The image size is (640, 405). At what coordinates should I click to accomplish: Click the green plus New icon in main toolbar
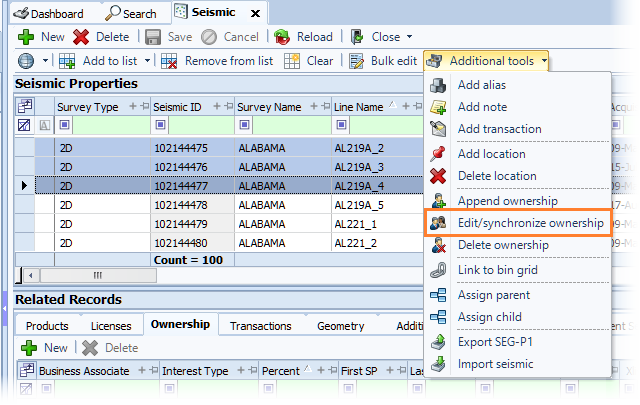26,37
